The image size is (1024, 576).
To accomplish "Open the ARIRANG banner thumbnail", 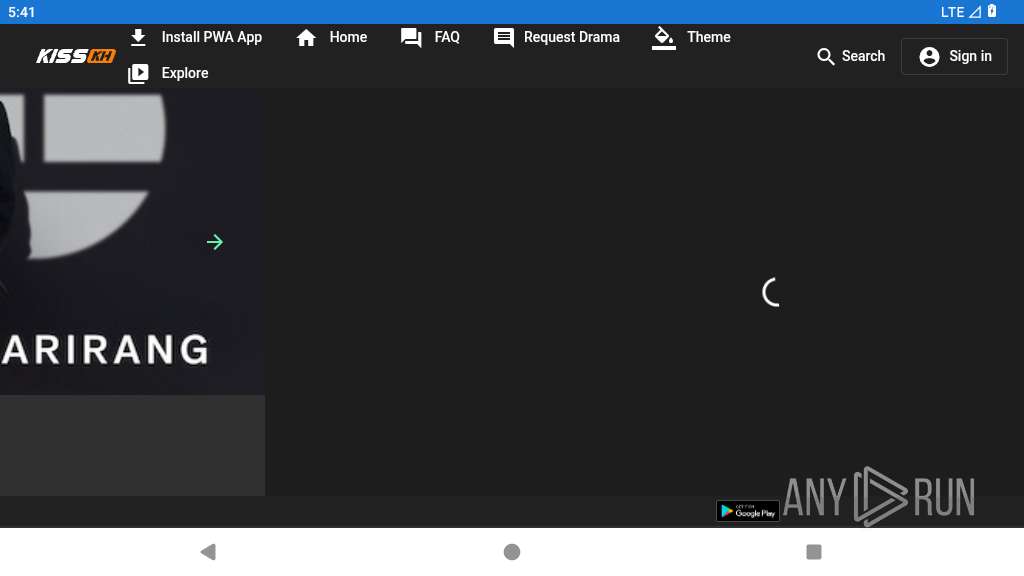I will click(x=133, y=242).
